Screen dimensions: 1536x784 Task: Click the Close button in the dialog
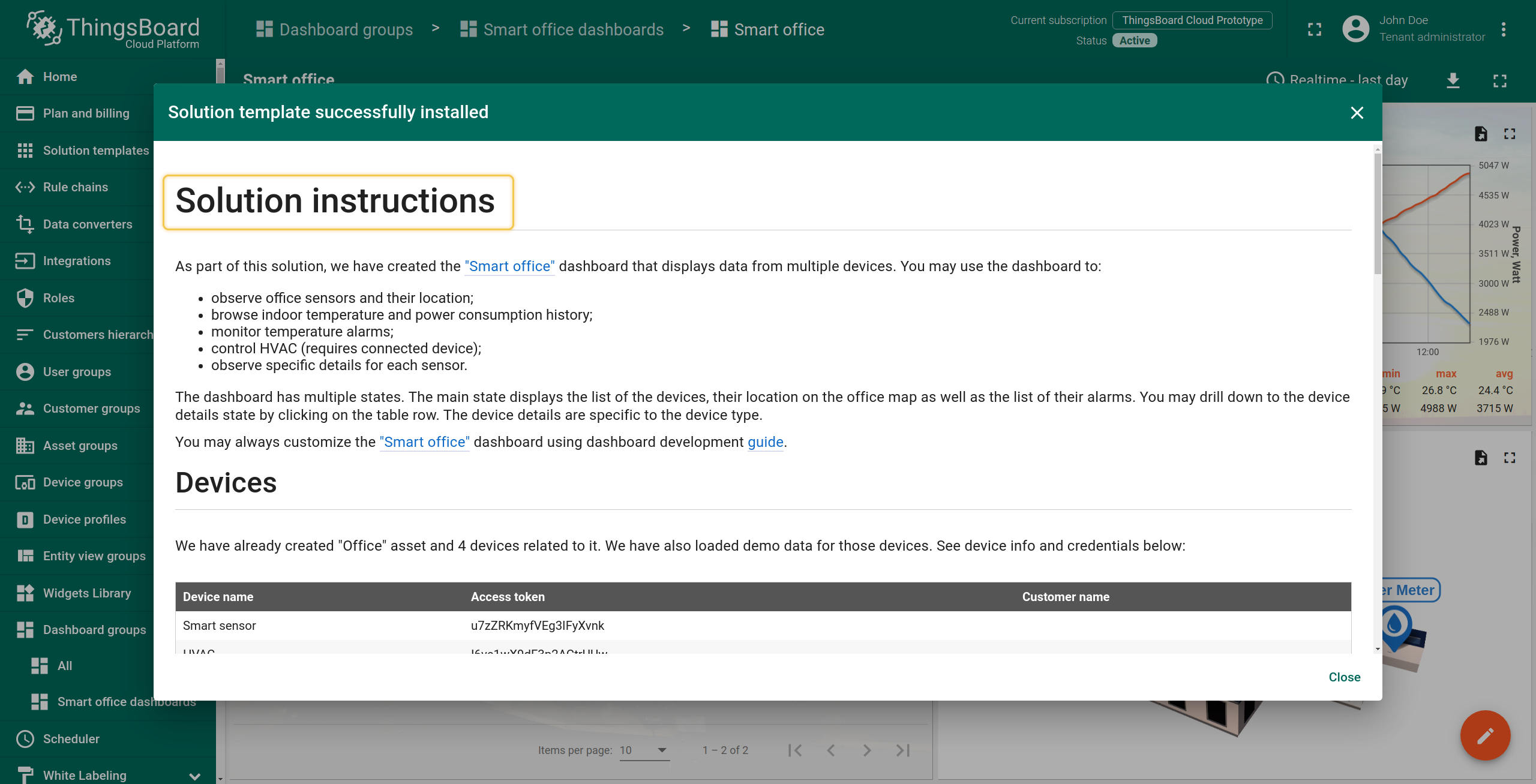[1345, 677]
